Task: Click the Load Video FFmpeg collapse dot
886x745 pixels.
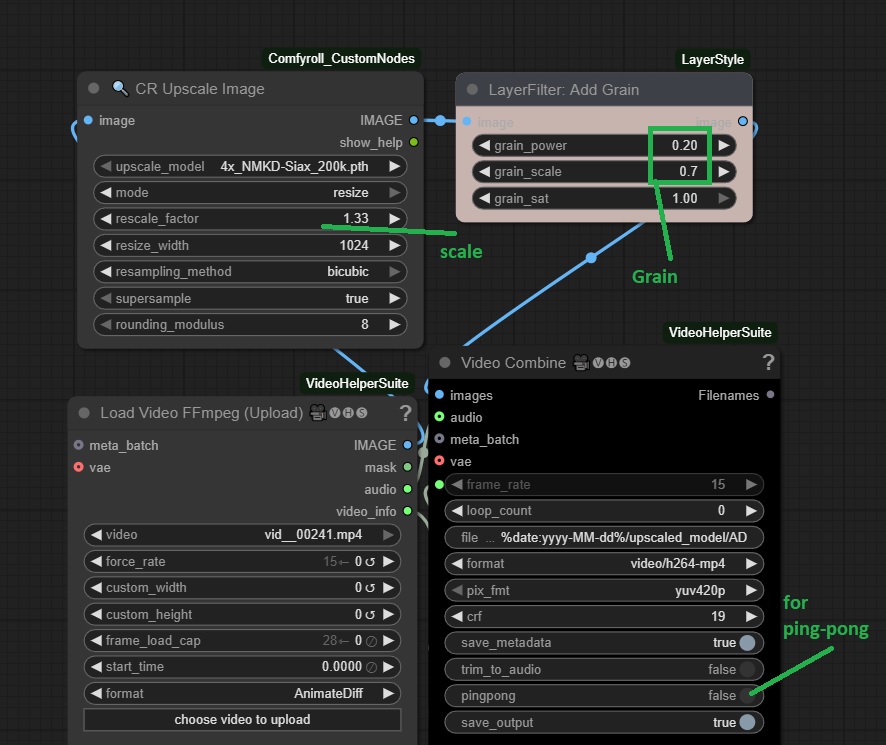Action: tap(85, 412)
